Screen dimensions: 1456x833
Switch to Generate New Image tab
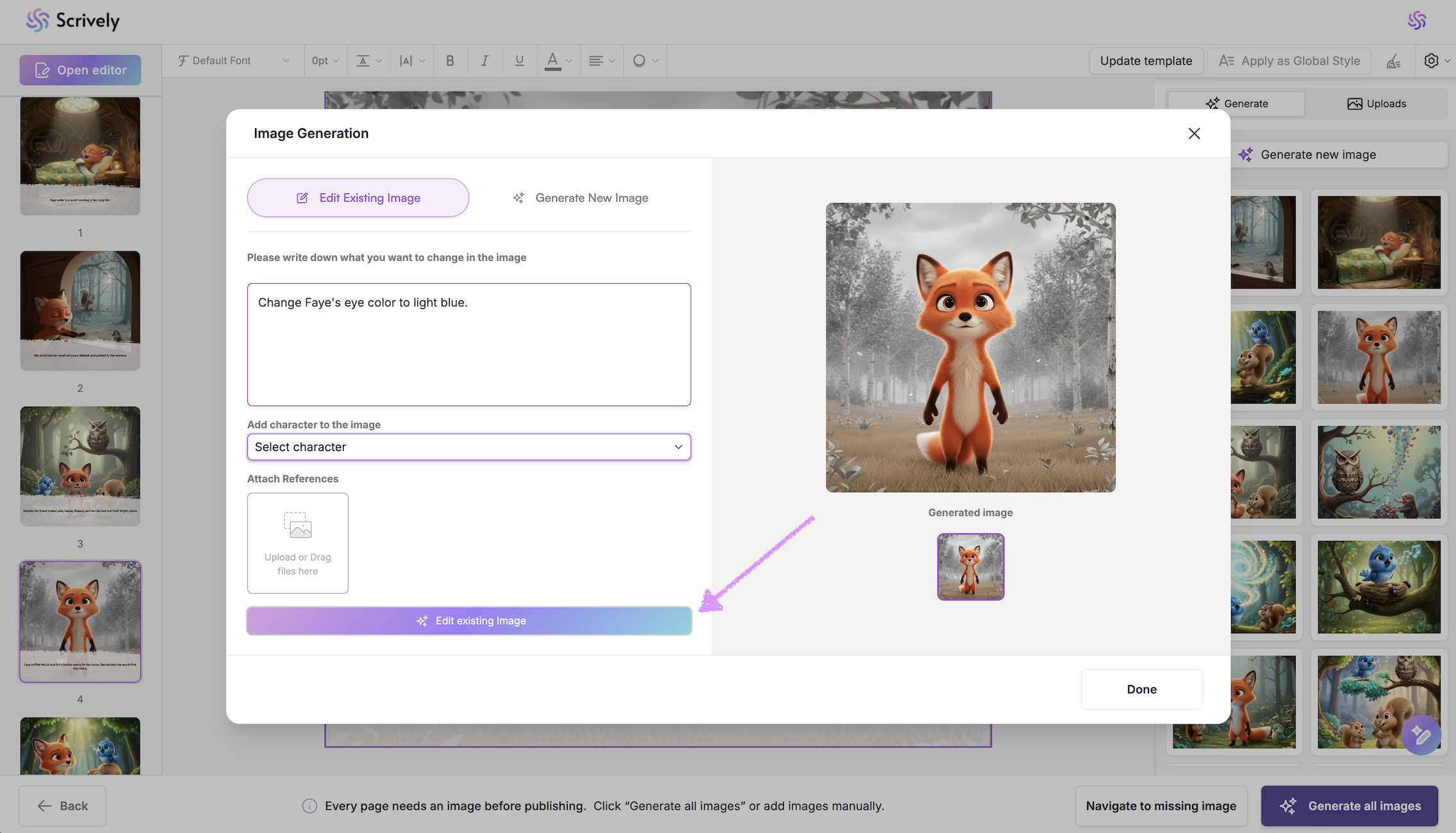[x=581, y=198]
